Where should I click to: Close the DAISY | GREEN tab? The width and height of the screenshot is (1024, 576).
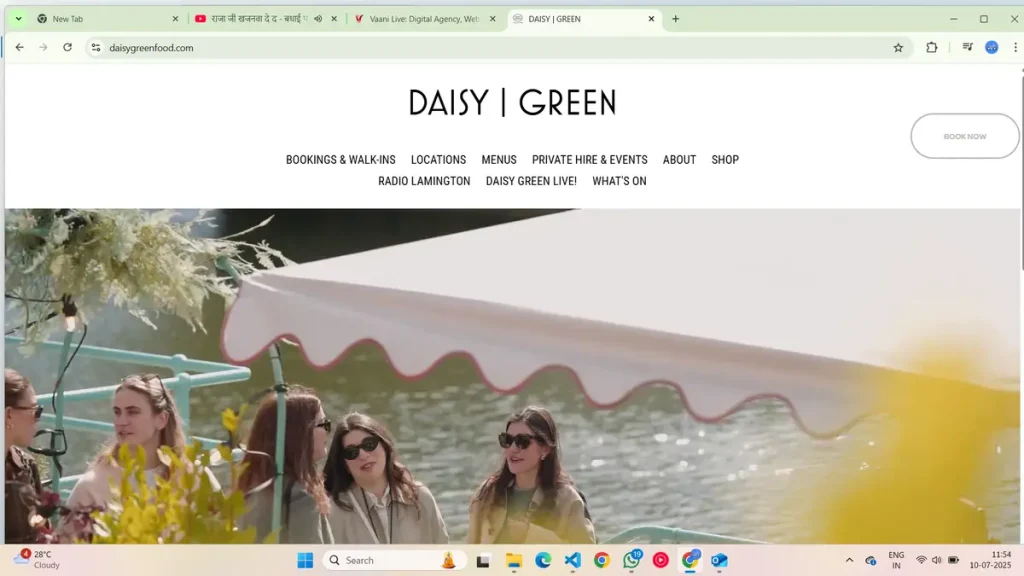tap(651, 19)
